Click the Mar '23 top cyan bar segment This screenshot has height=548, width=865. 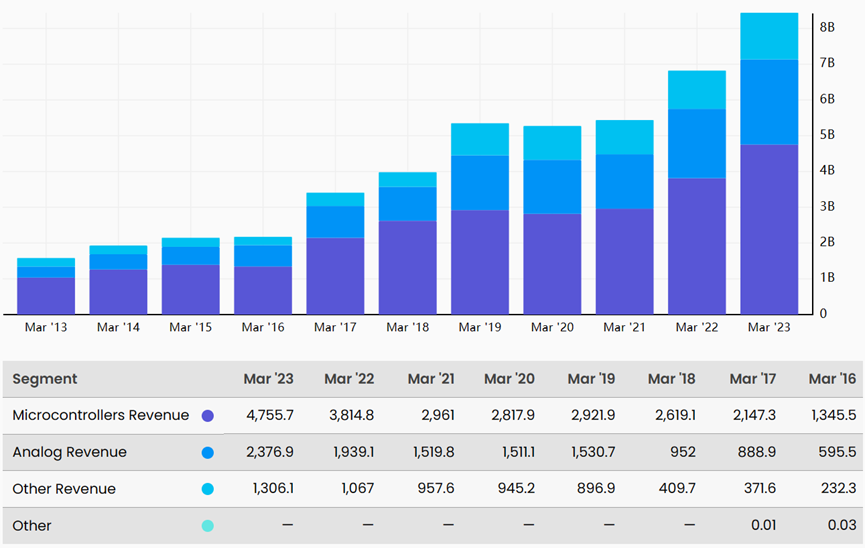(769, 36)
